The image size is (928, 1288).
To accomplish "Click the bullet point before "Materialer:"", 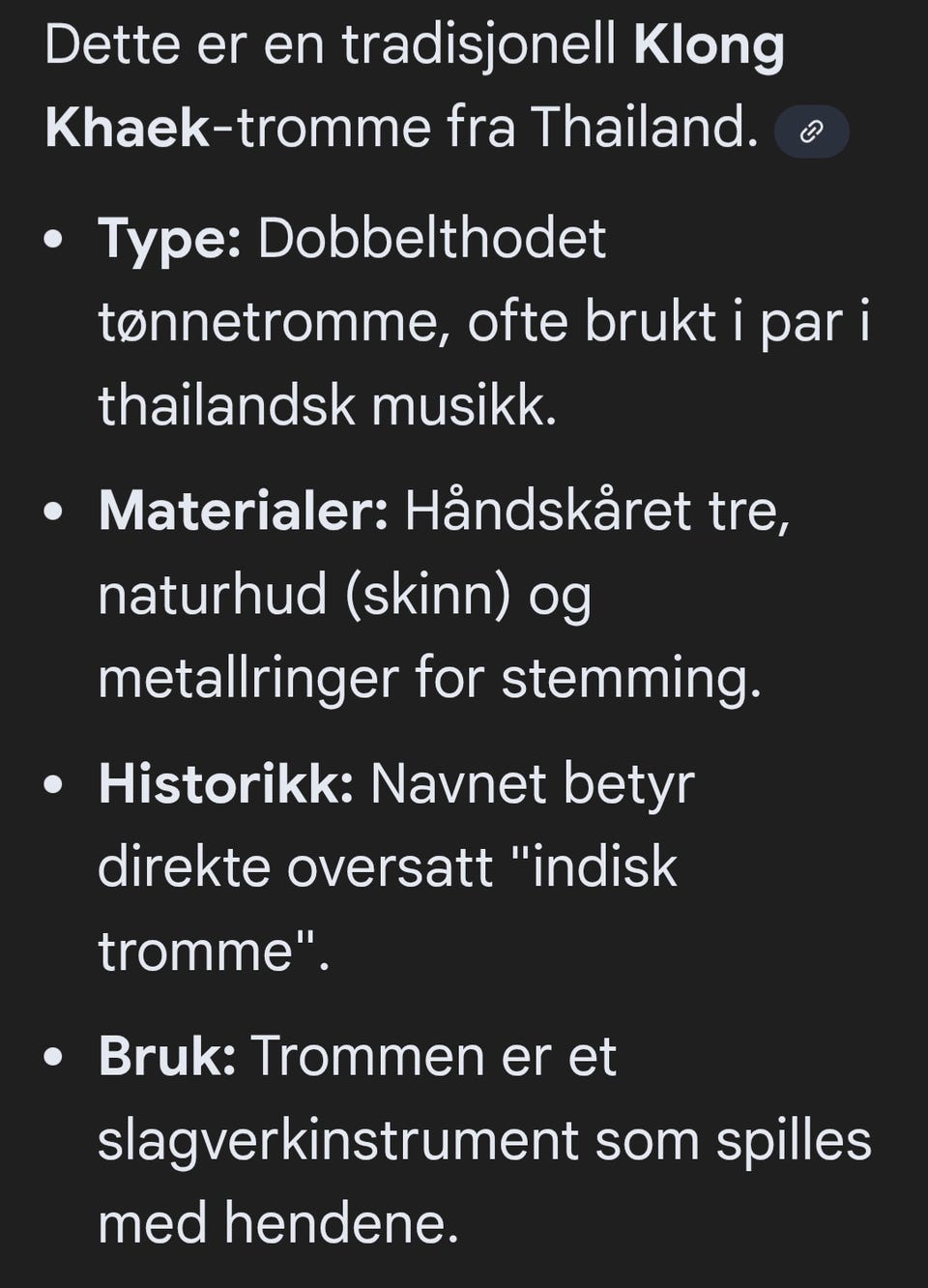I will pyautogui.click(x=54, y=512).
